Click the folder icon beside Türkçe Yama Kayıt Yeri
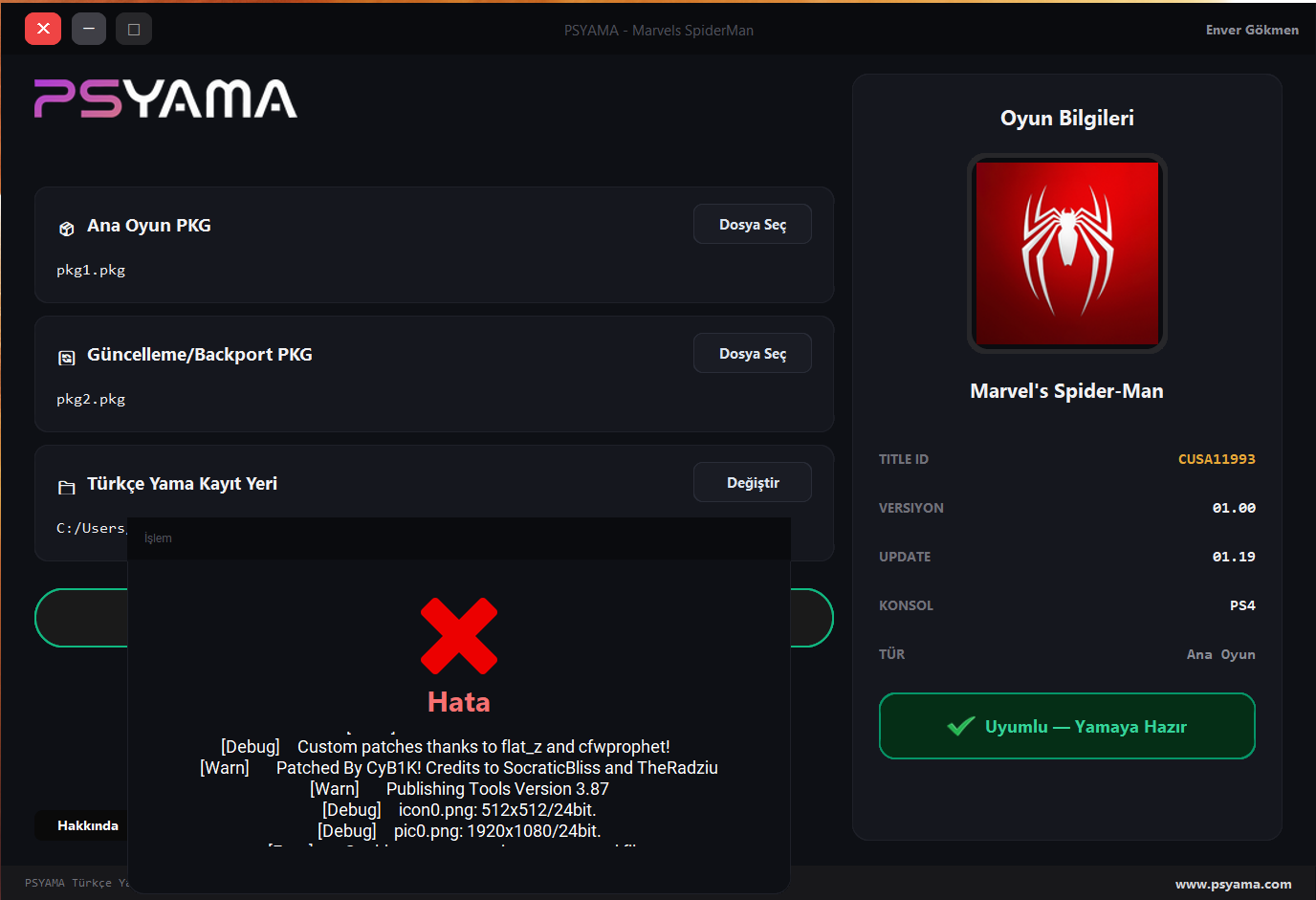Screen dimensions: 1316x900 [67, 488]
